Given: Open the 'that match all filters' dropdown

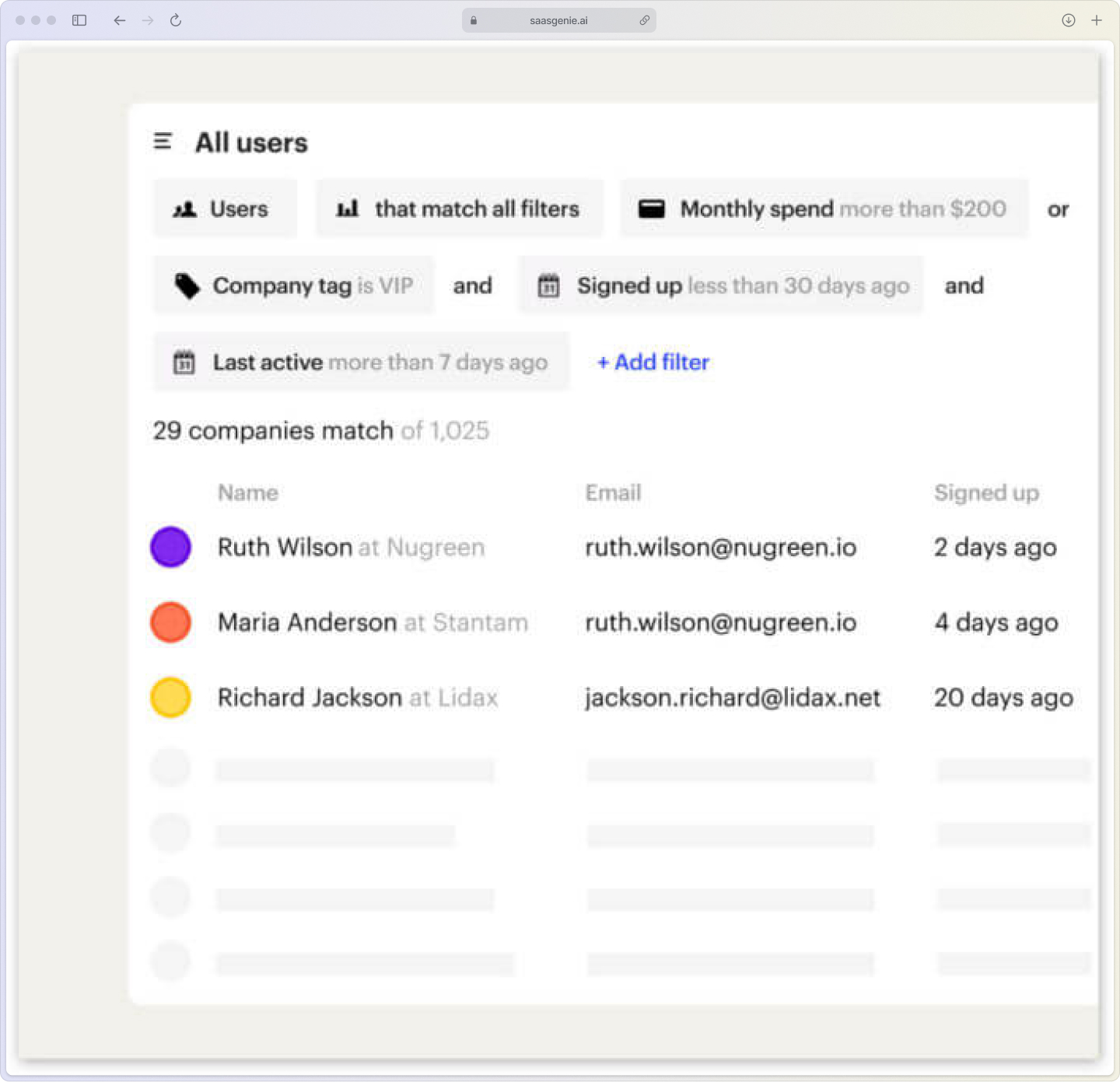Looking at the screenshot, I should 477,208.
